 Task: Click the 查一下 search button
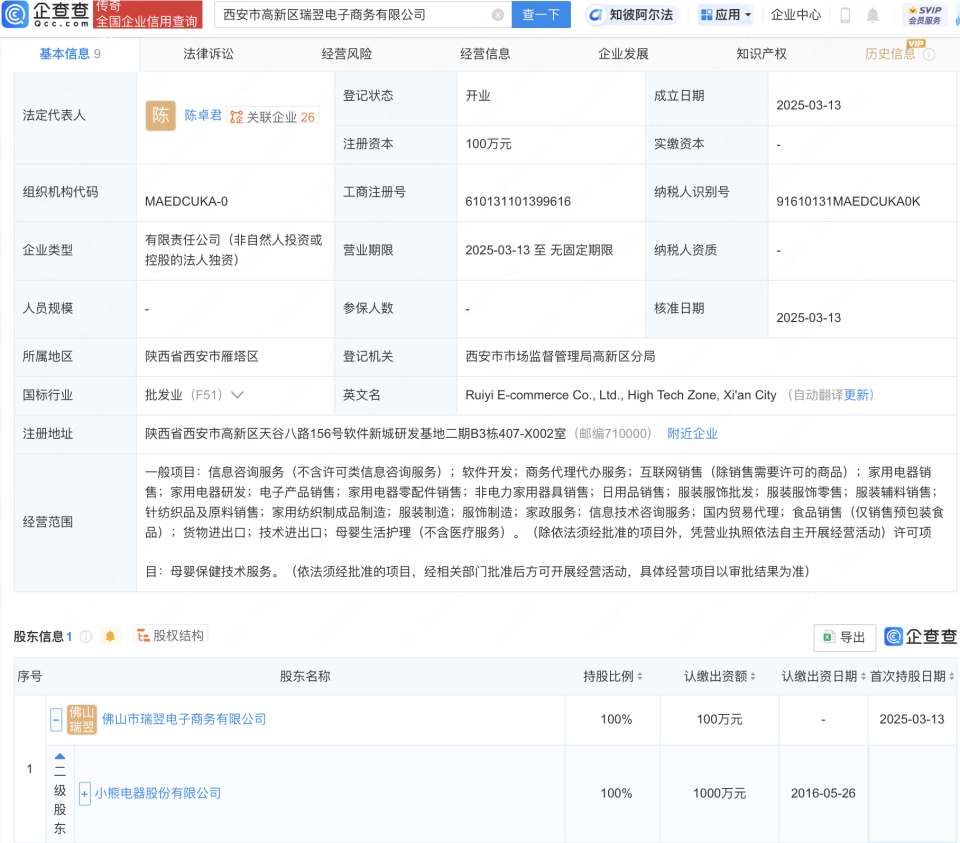pos(541,15)
